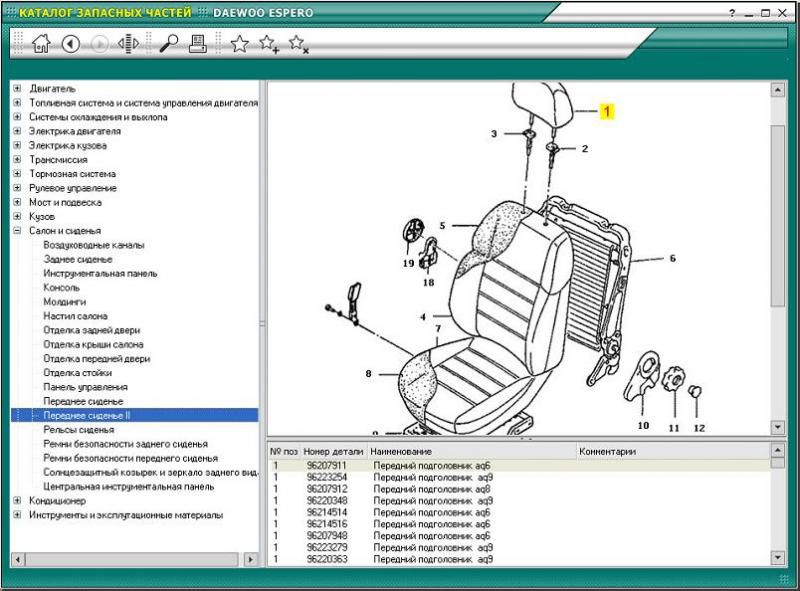Viewport: 800px width, 591px height.
Task: Open favorites with the plain star icon
Action: coord(239,43)
